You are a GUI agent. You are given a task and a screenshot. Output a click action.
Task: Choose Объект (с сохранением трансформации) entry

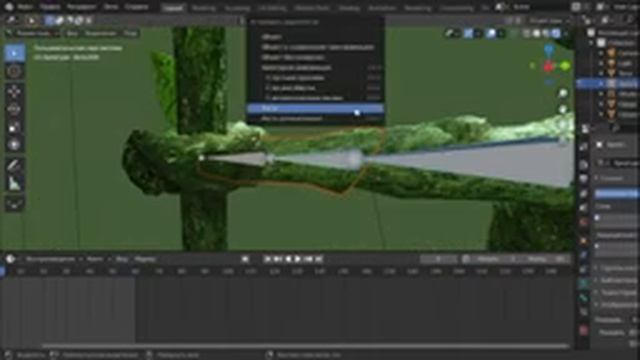pos(315,47)
